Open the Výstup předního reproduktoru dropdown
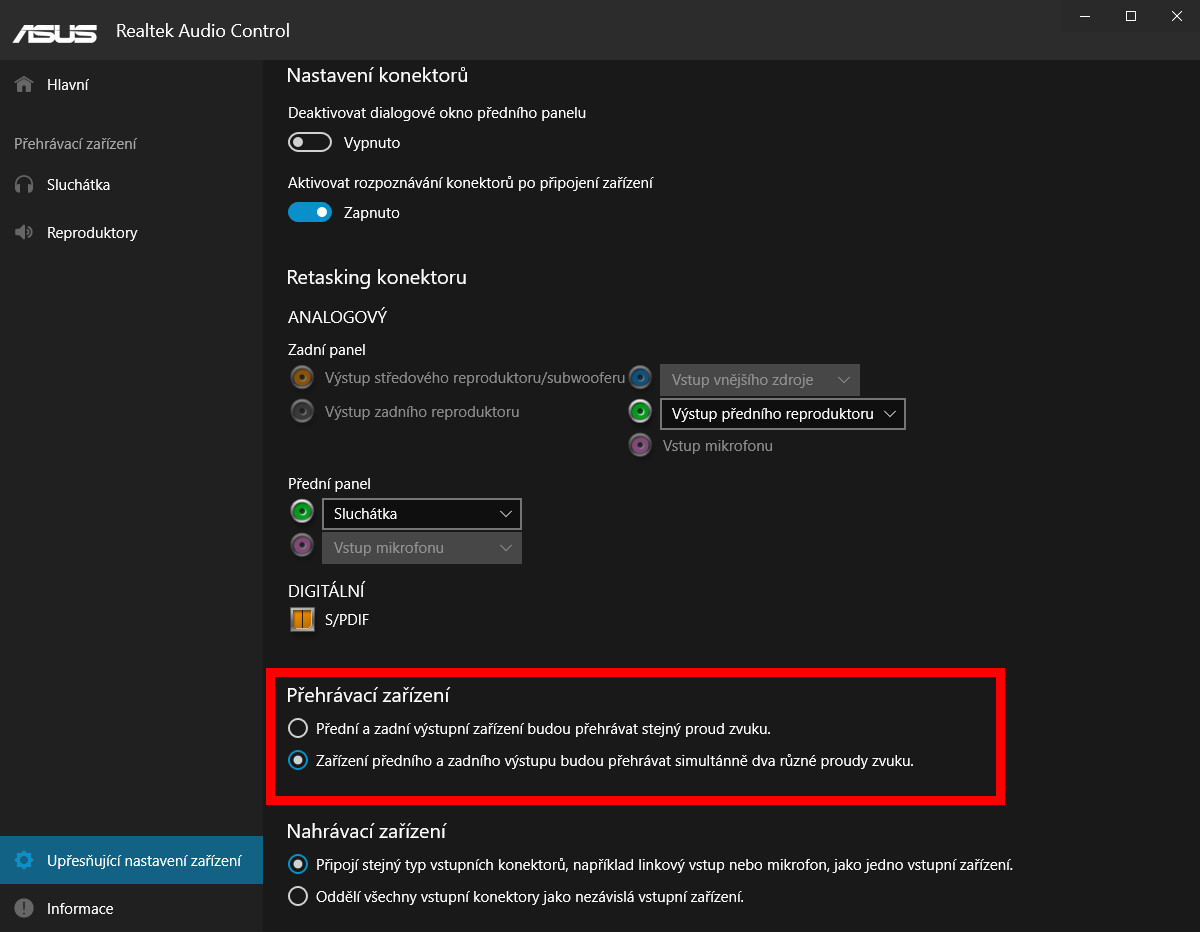1200x932 pixels. click(x=782, y=414)
